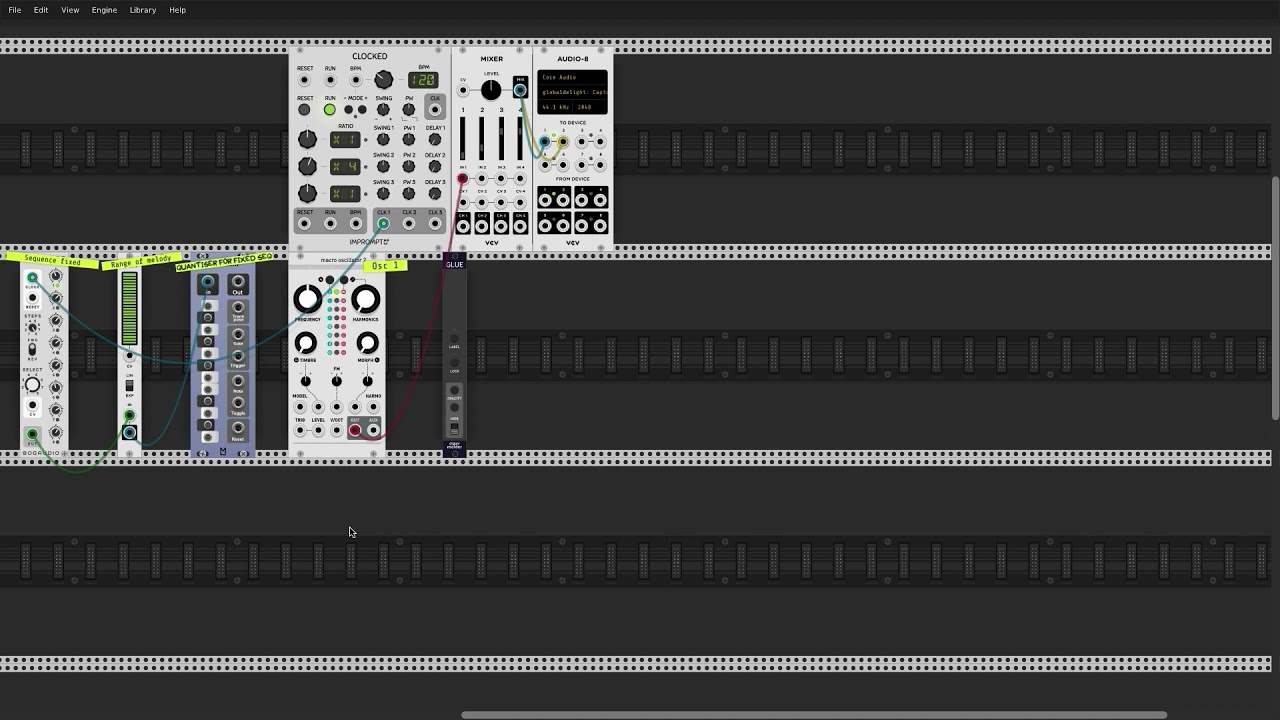
Task: Click the DELAY 2 knob on Clocked
Action: (x=435, y=166)
